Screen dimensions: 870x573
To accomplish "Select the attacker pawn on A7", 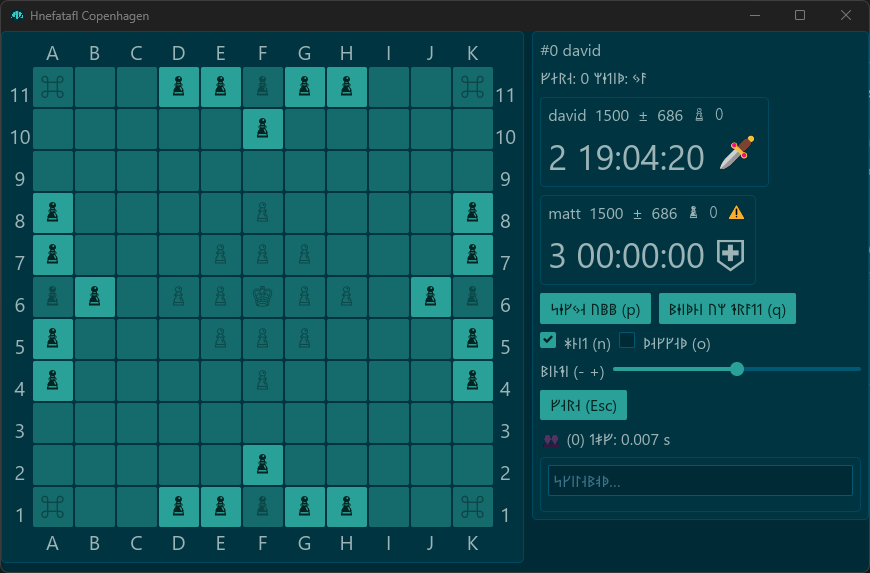I will (53, 255).
